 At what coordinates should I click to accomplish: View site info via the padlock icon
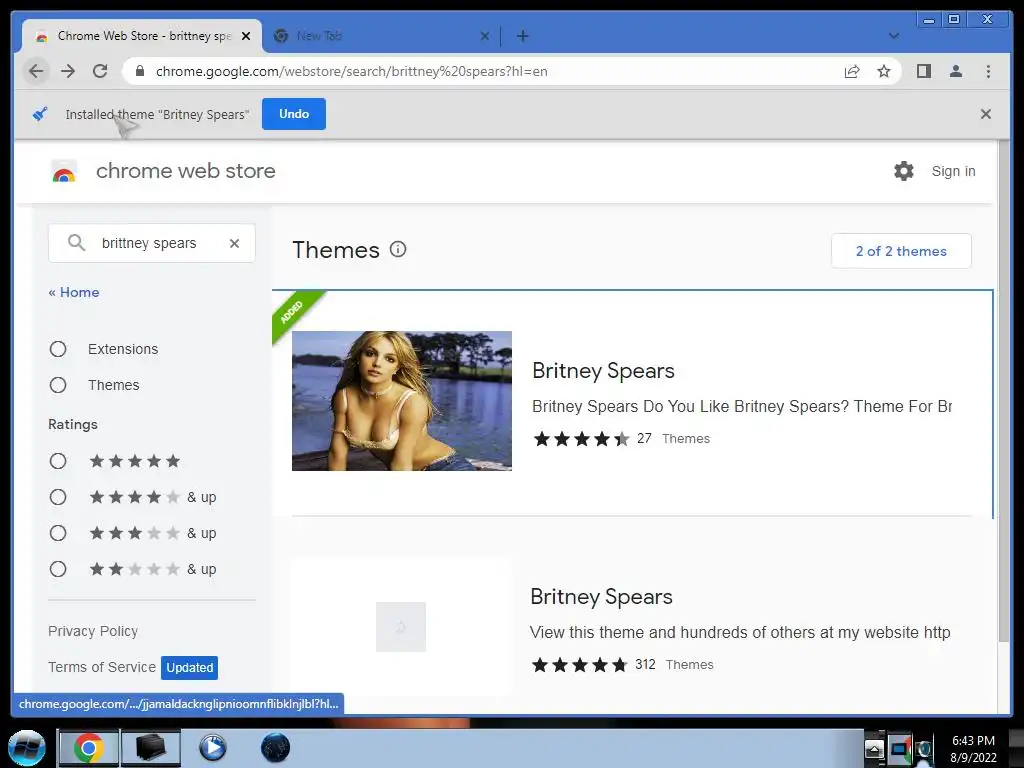140,71
